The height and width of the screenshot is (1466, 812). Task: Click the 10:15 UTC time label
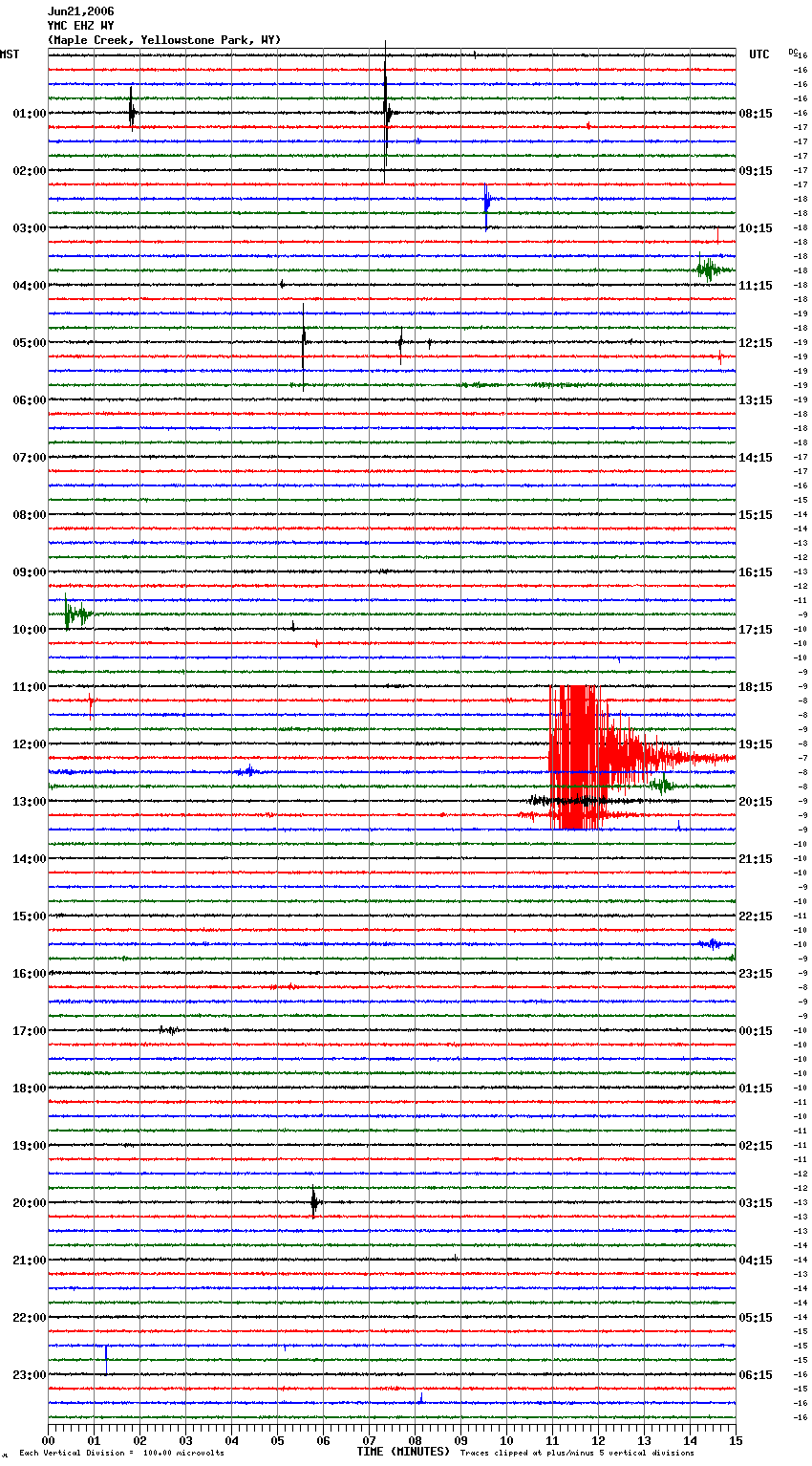point(756,228)
